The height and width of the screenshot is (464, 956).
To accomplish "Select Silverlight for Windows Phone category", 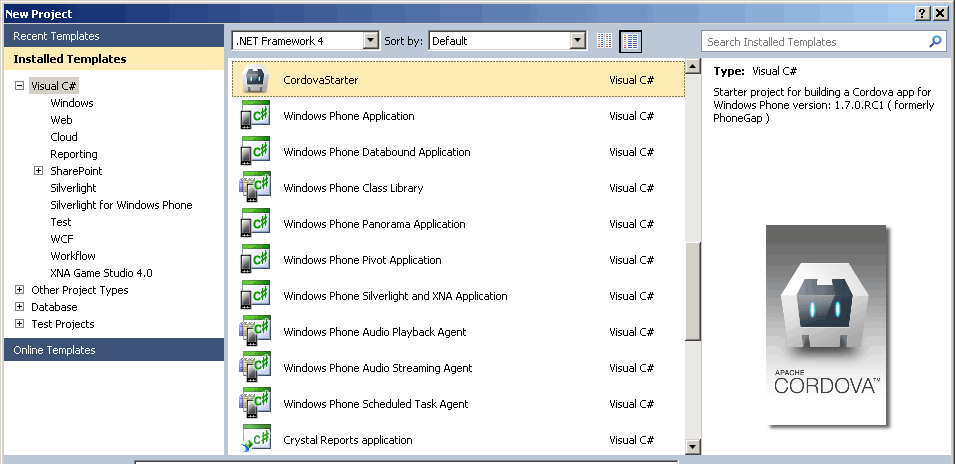I will [121, 205].
